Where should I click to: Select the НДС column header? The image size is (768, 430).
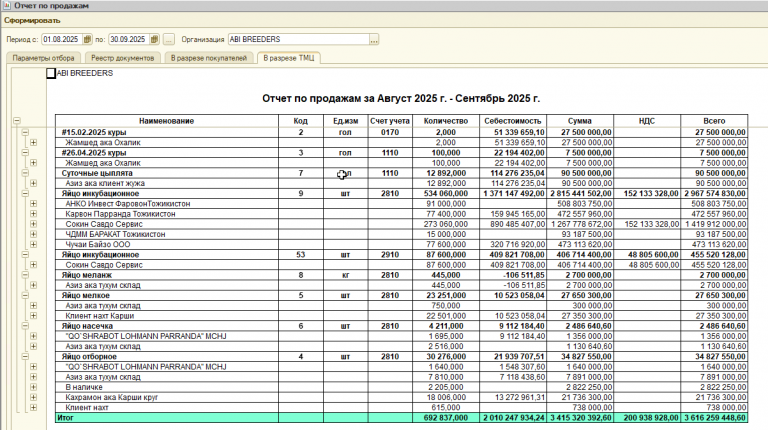[647, 121]
